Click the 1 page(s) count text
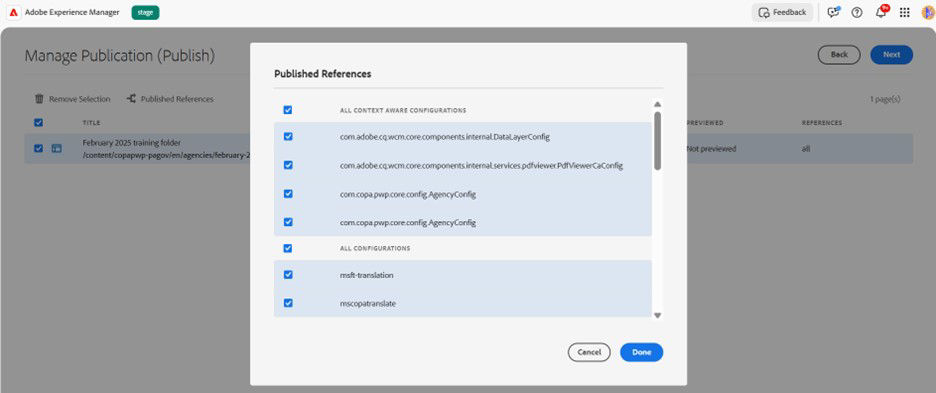This screenshot has height=393, width=936. pyautogui.click(x=885, y=99)
